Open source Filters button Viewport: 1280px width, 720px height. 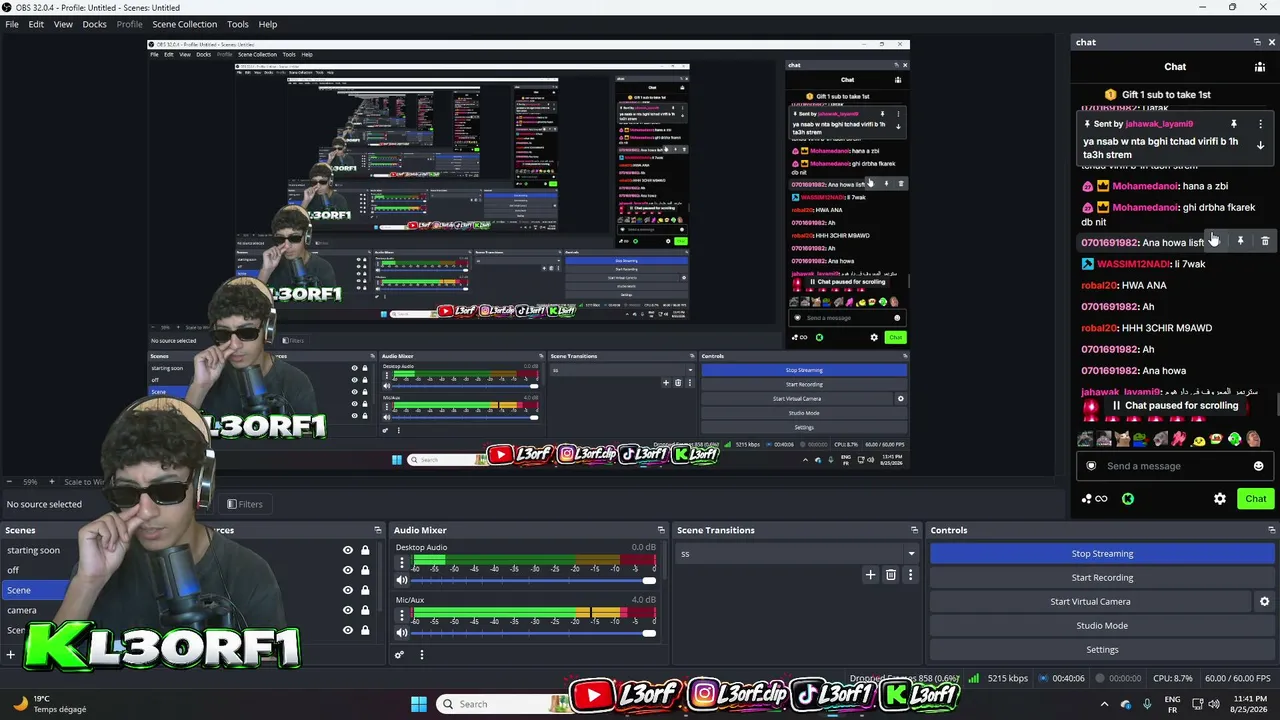click(x=245, y=504)
